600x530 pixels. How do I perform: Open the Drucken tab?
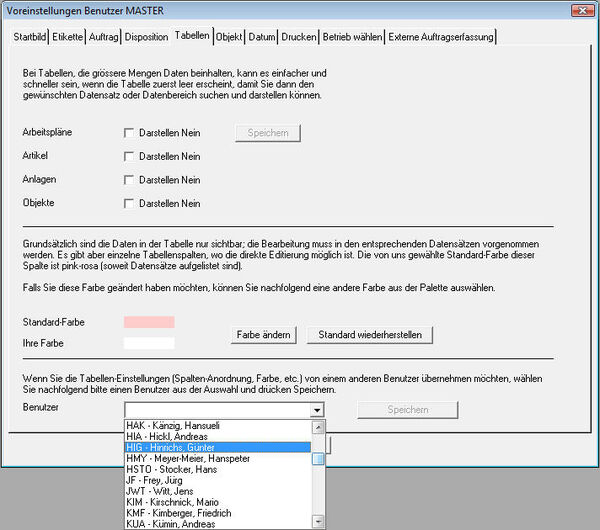coord(298,37)
